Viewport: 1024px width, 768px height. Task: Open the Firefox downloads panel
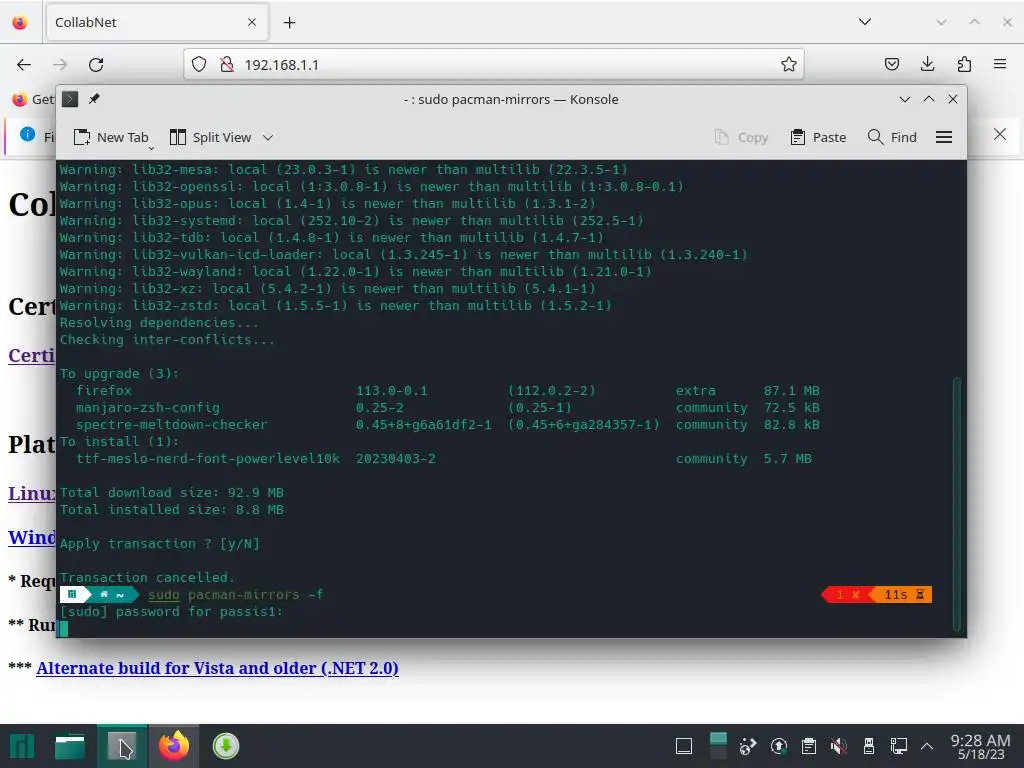[927, 64]
